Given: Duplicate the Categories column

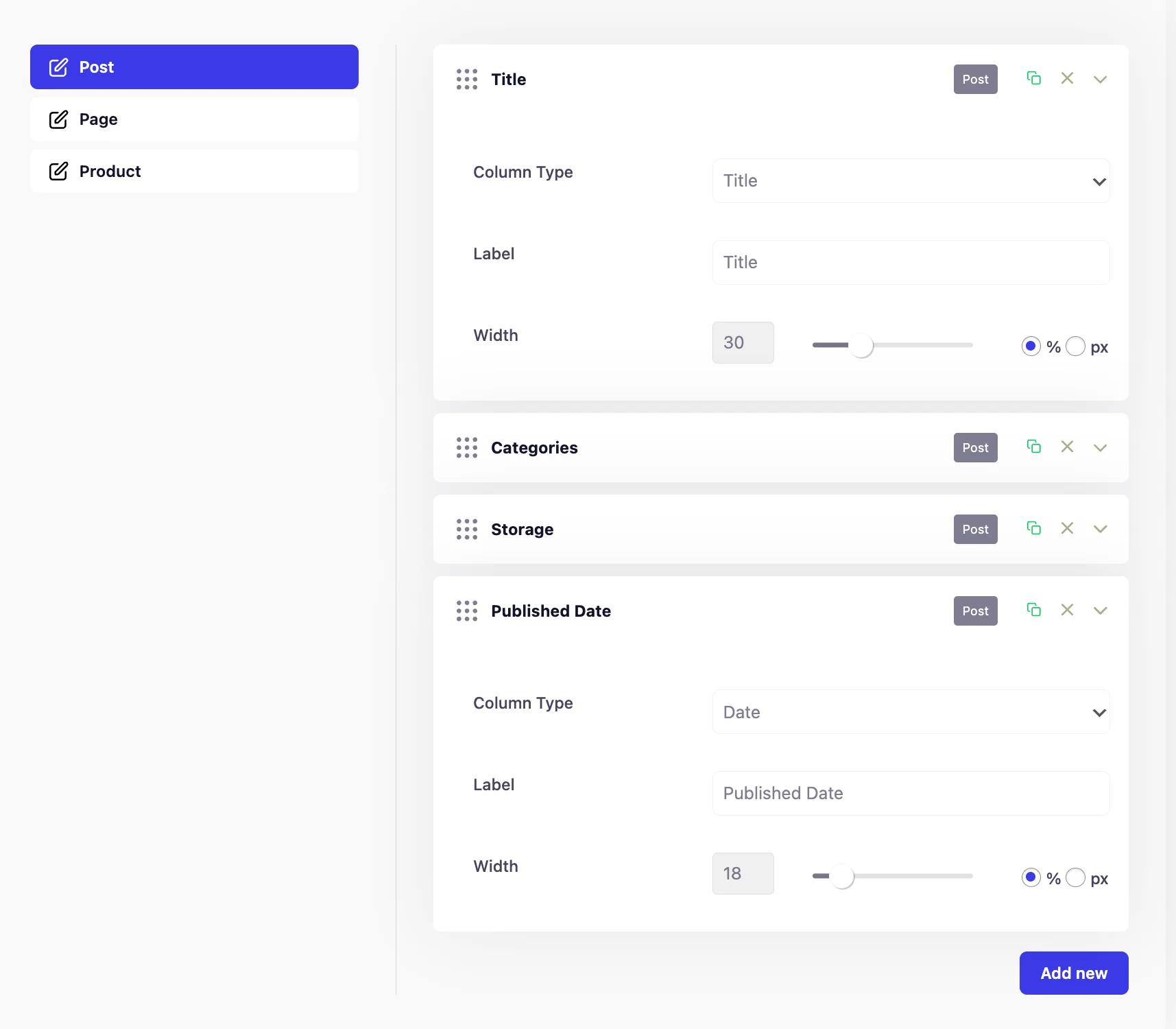Looking at the screenshot, I should 1034,447.
